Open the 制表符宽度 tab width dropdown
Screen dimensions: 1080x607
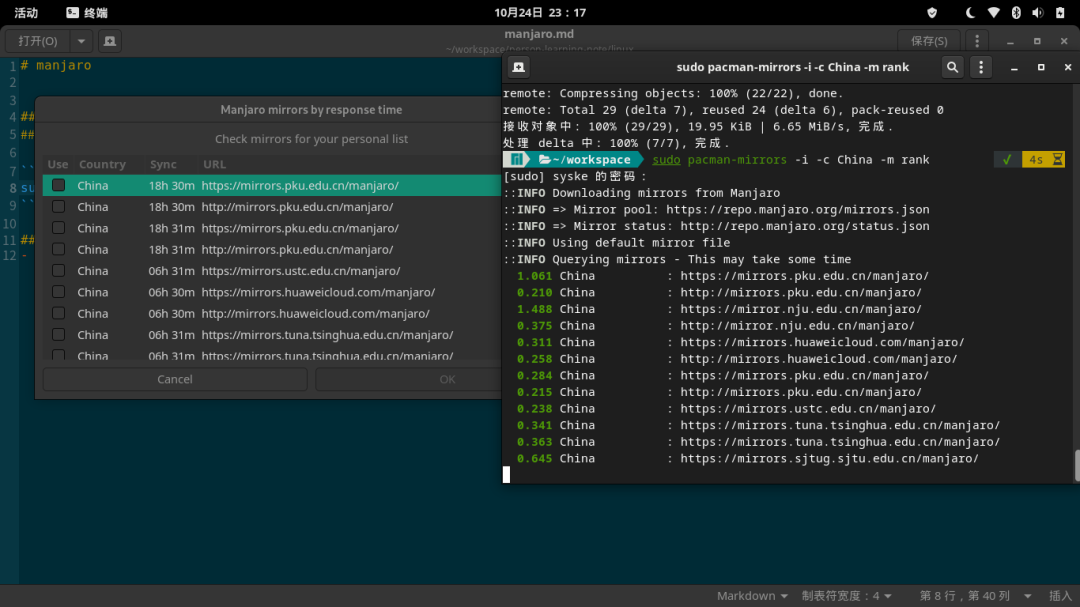coord(847,596)
